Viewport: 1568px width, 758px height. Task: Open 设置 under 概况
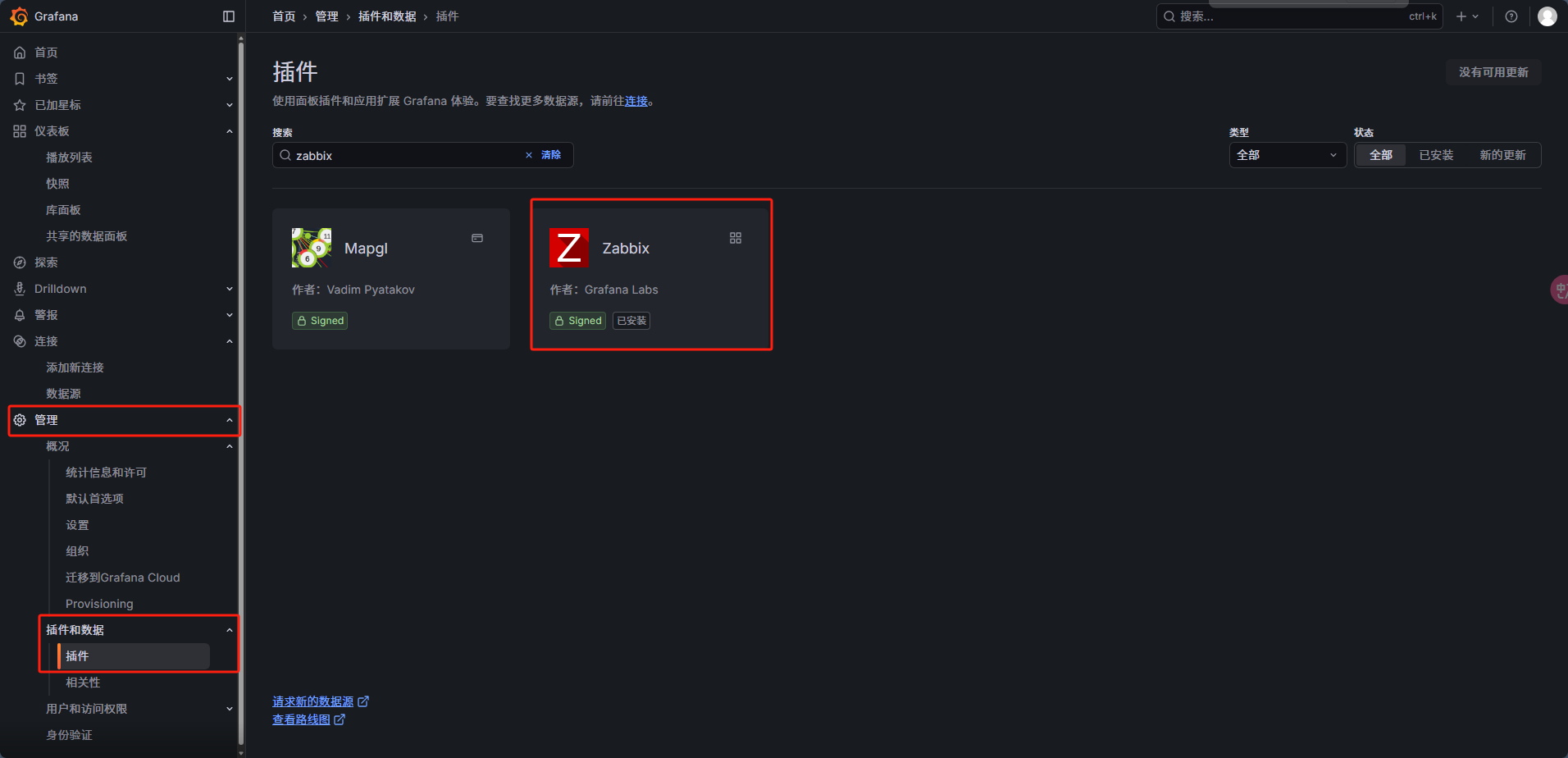coord(77,525)
